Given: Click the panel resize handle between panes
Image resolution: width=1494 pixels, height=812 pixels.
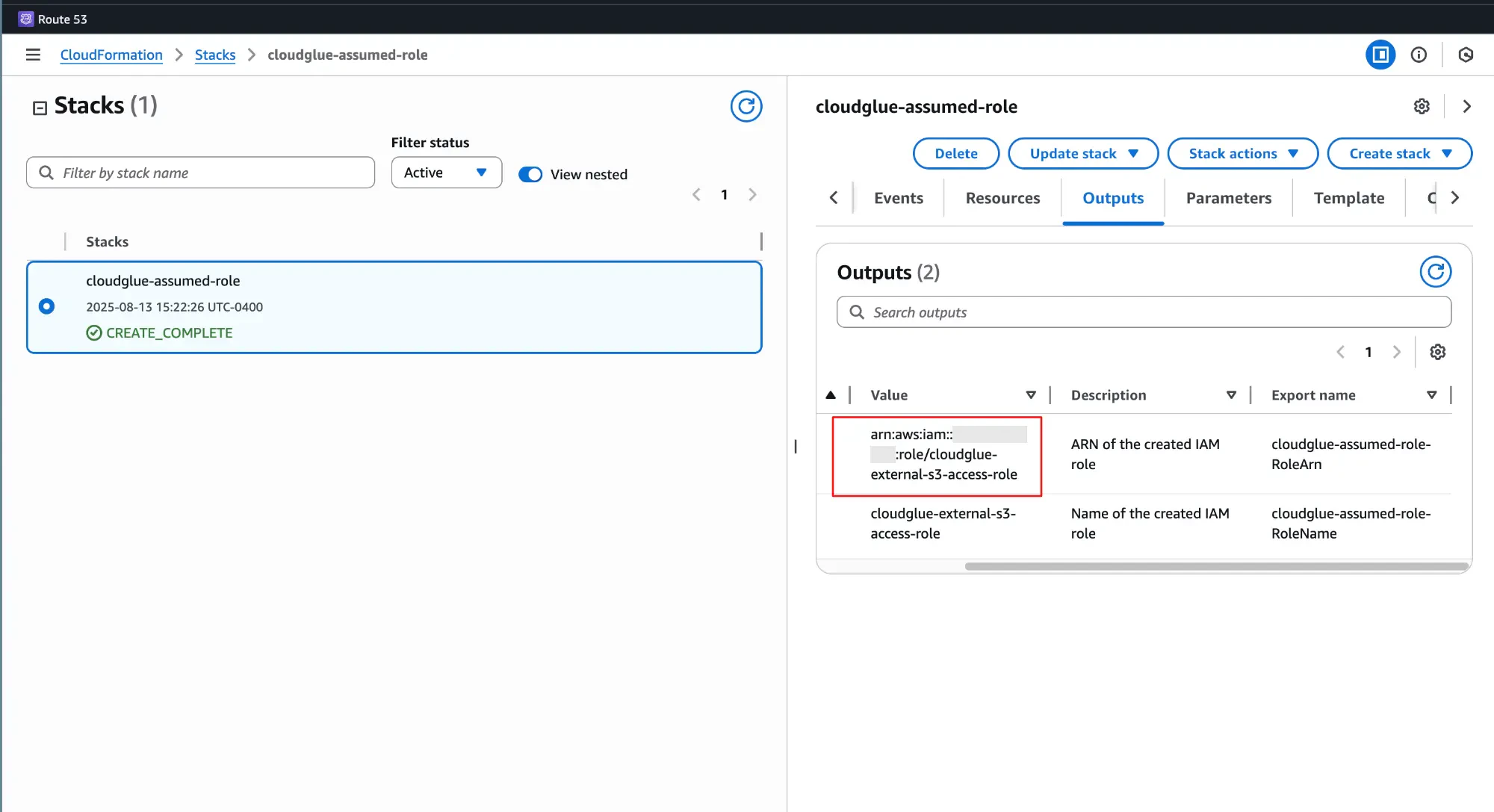Looking at the screenshot, I should (x=796, y=446).
